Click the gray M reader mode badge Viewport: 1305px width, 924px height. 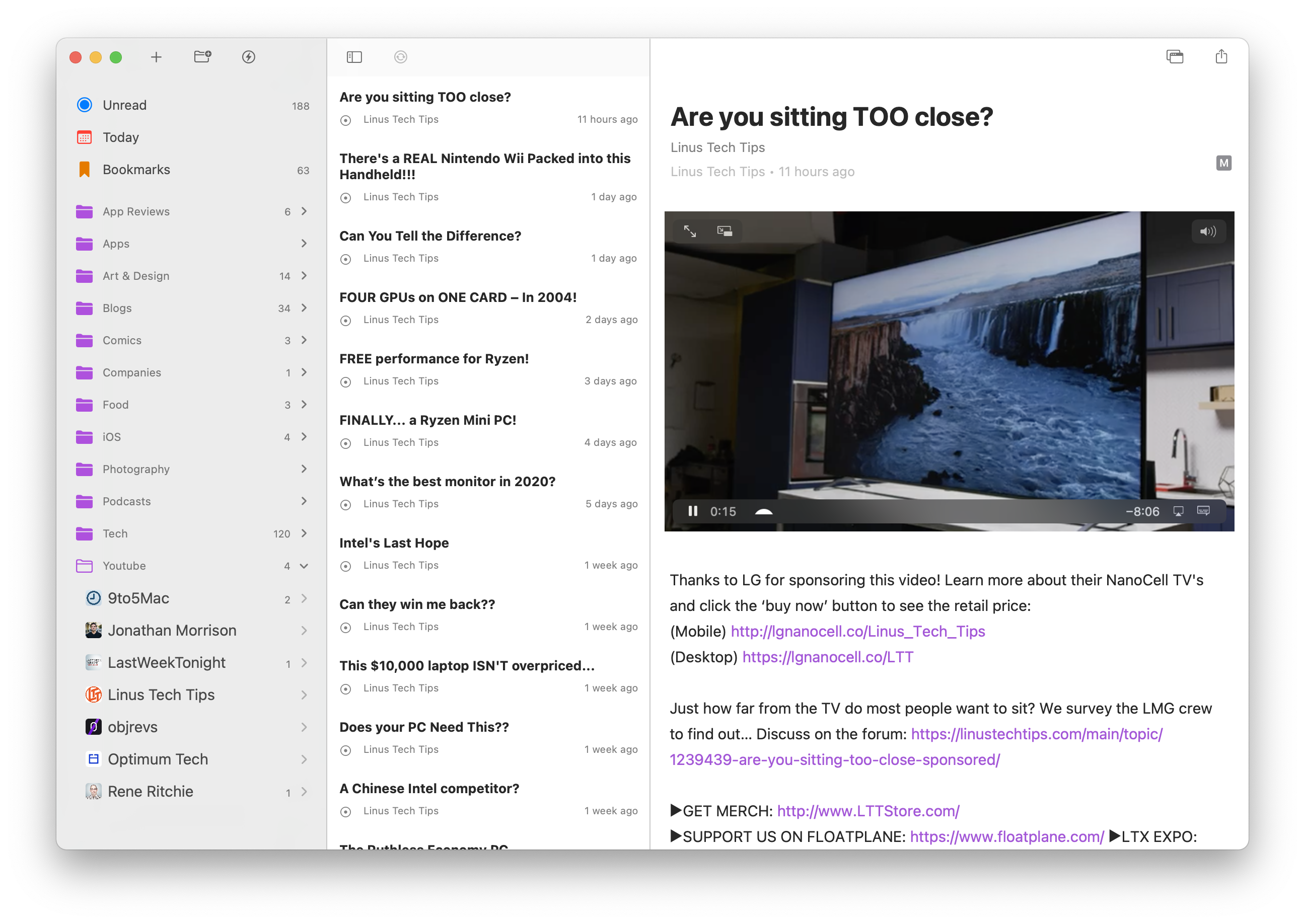[1223, 163]
